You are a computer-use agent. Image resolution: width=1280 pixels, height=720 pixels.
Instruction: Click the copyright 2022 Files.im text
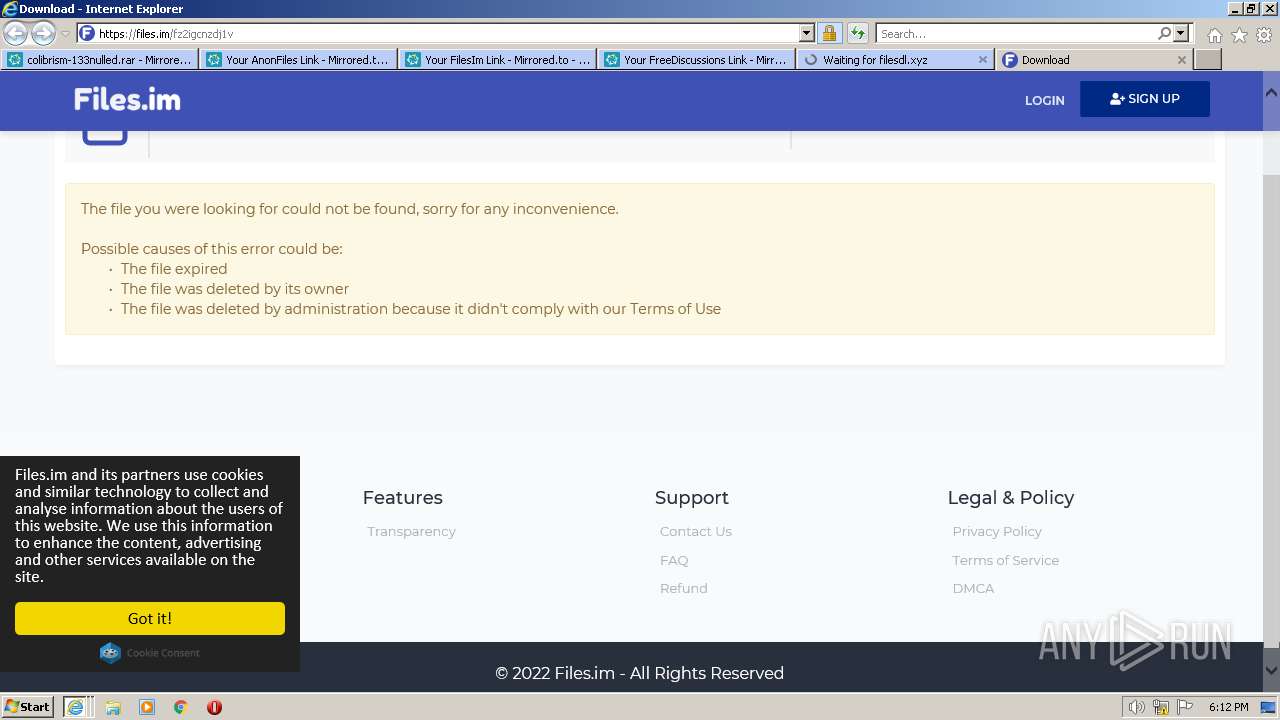point(640,673)
